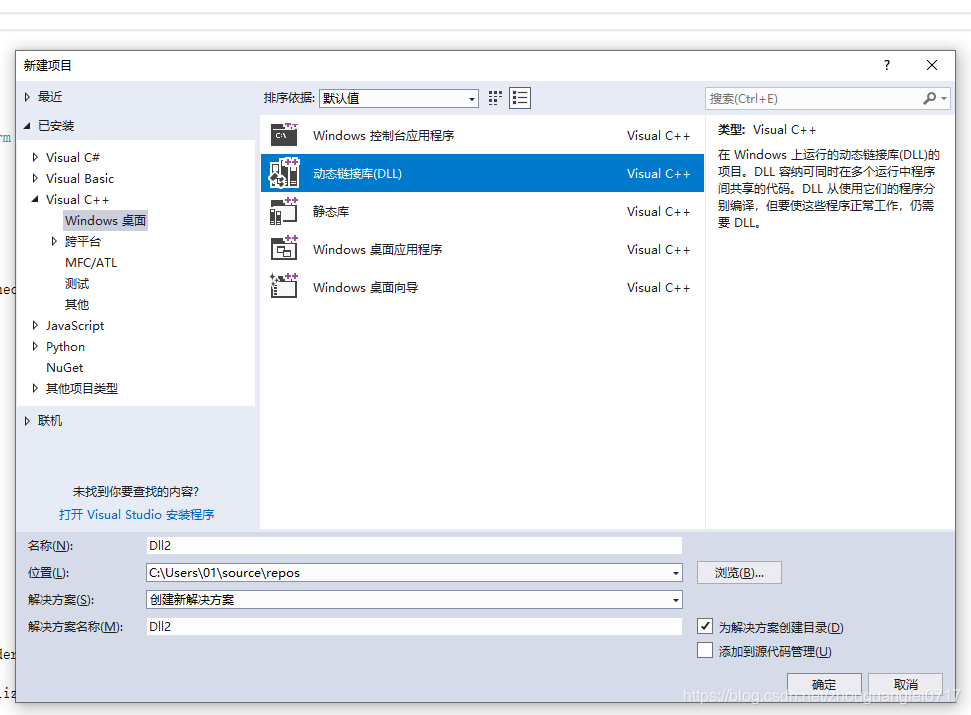Screen dimensions: 971x715
Task: Click the search magnifier icon
Action: tap(930, 98)
